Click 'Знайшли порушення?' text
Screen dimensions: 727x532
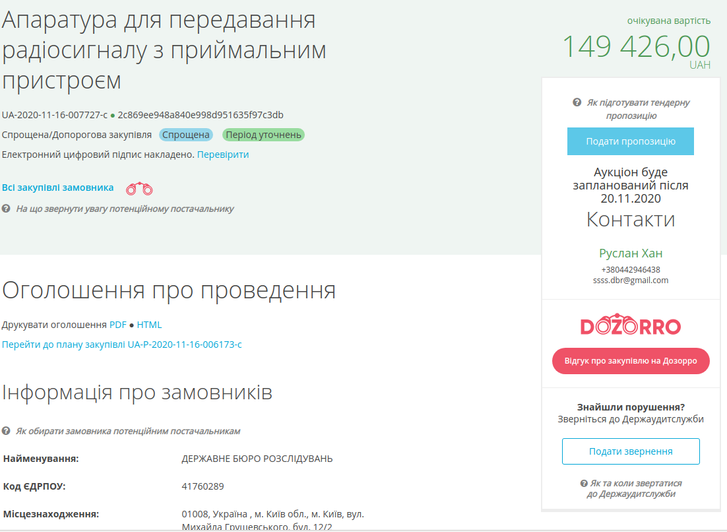coord(631,407)
